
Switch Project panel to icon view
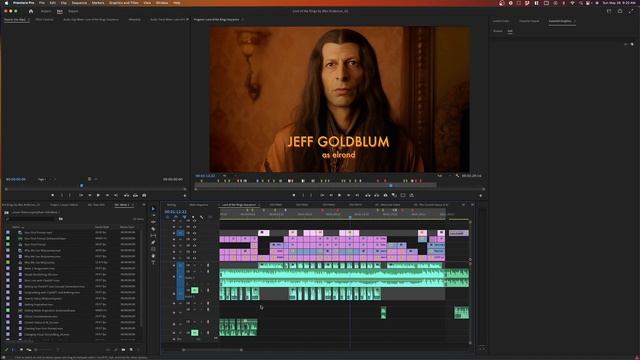pos(21,350)
